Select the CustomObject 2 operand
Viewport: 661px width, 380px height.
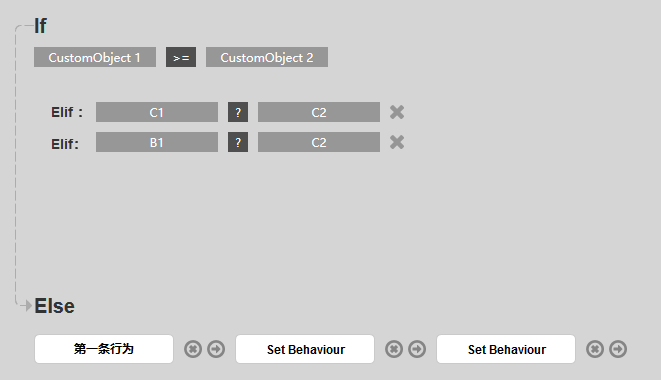coord(267,57)
